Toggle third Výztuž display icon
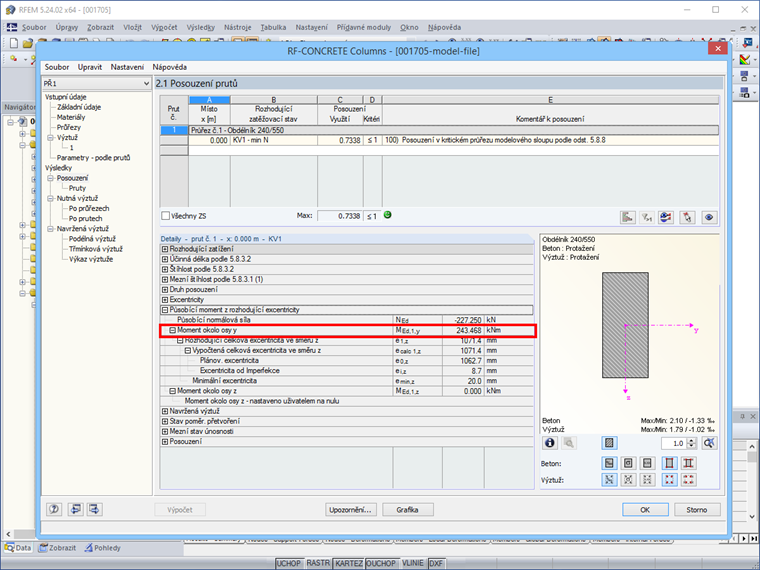 coord(647,479)
